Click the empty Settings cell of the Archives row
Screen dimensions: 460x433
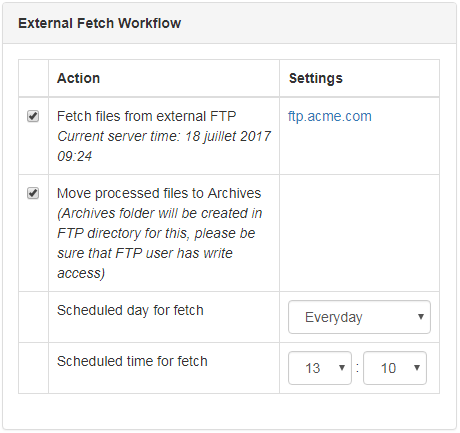[x=359, y=233]
